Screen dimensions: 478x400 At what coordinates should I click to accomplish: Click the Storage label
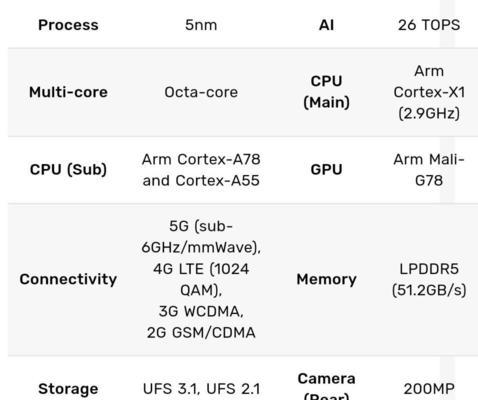coord(68,389)
